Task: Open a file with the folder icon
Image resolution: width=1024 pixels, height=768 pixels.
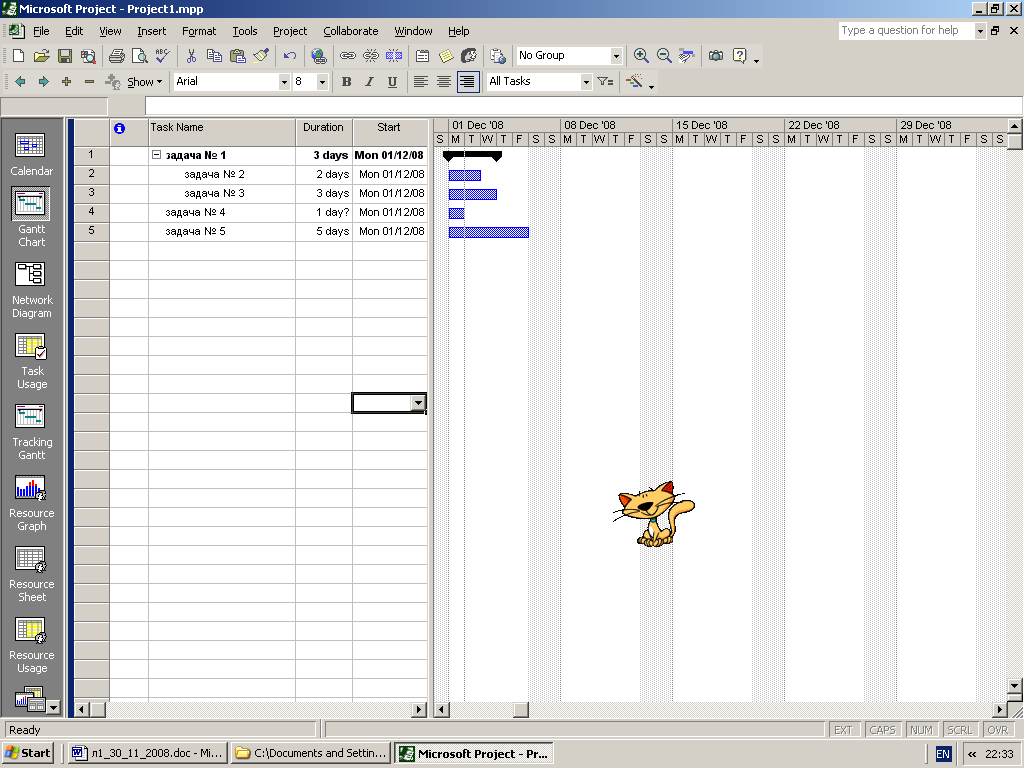Action: coord(42,56)
